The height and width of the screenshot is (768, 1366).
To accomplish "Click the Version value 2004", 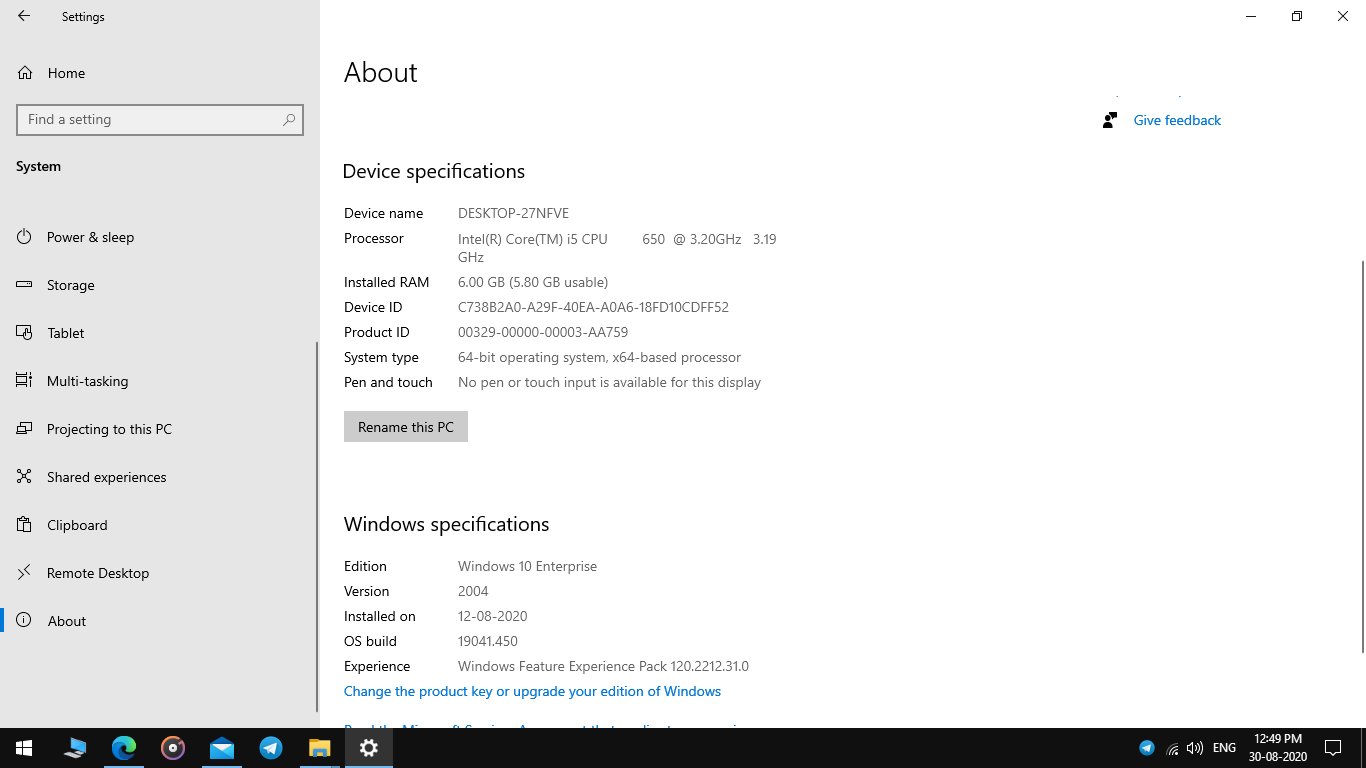I will coord(473,591).
